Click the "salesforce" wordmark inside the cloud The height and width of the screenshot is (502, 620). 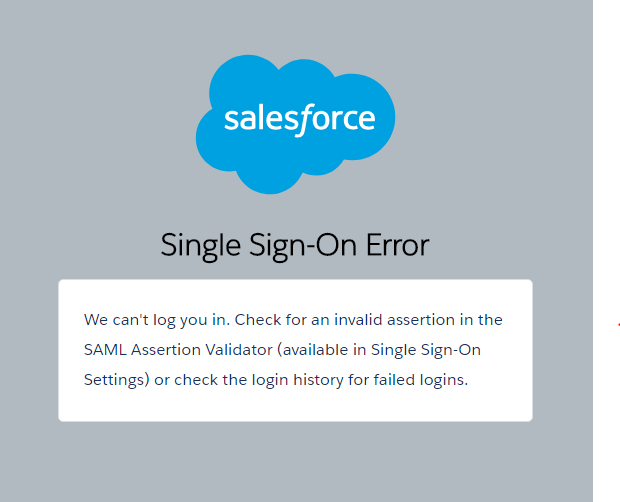299,119
